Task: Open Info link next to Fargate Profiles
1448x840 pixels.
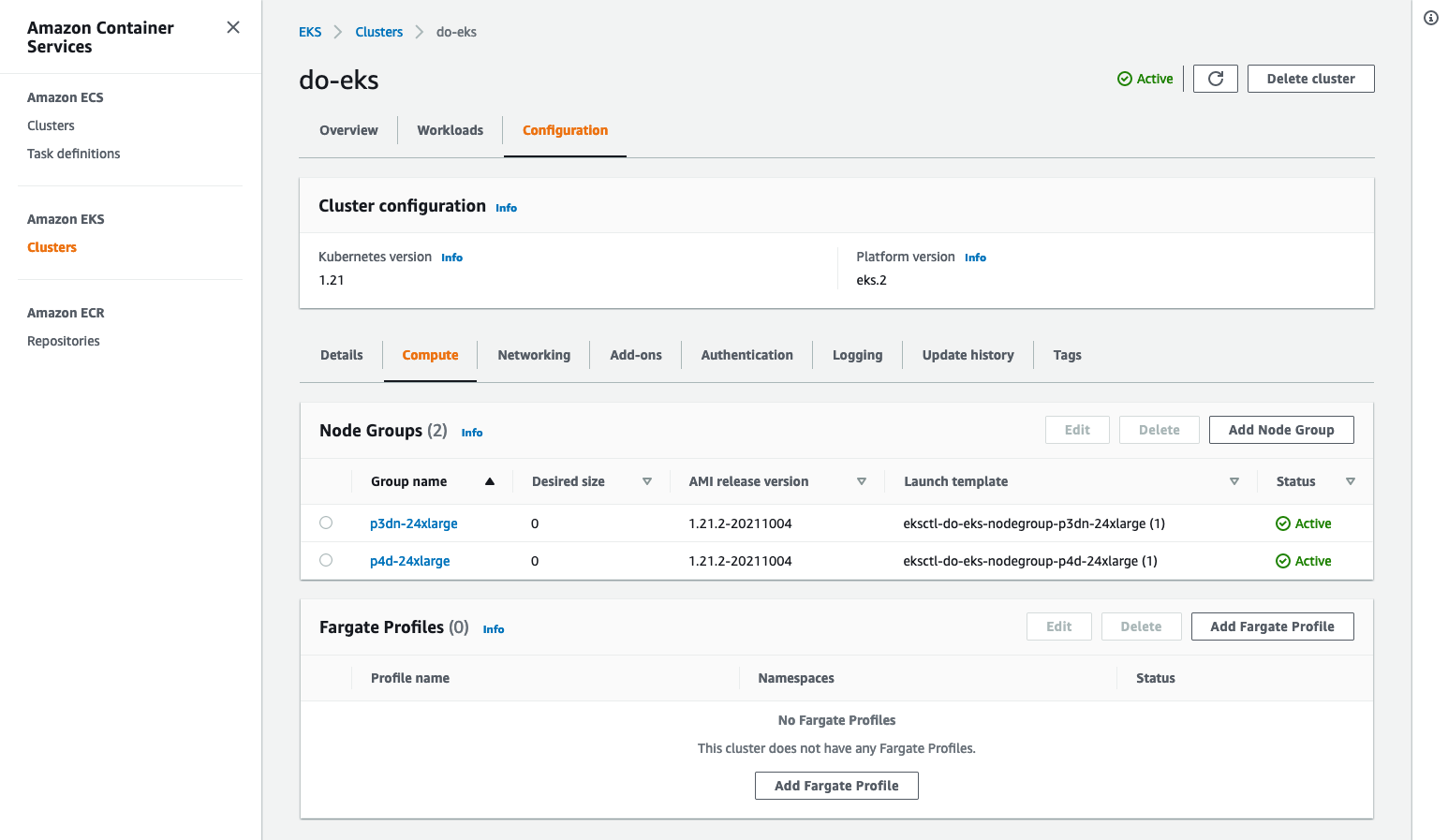Action: tap(494, 629)
